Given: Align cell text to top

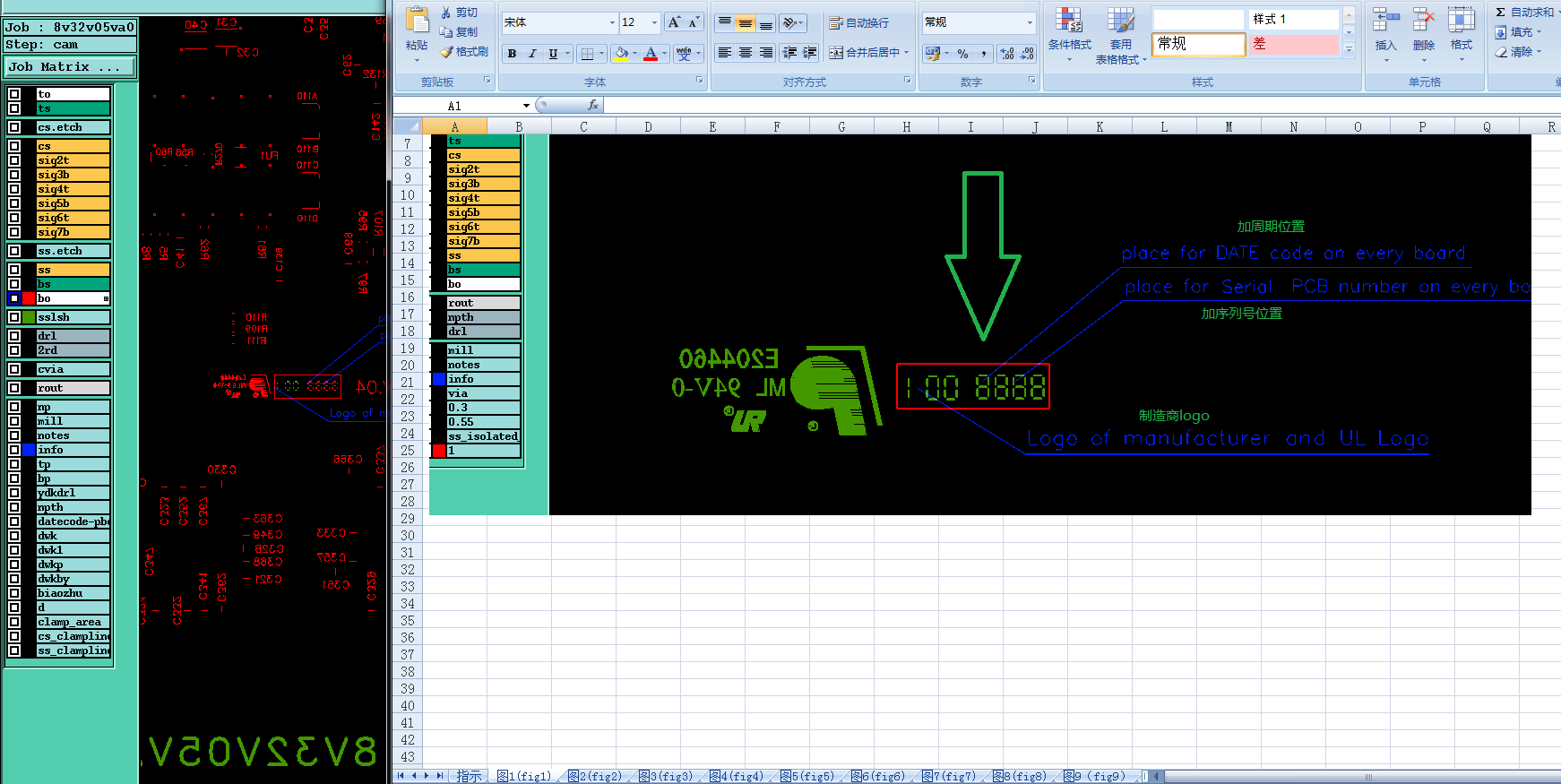Looking at the screenshot, I should pos(725,23).
